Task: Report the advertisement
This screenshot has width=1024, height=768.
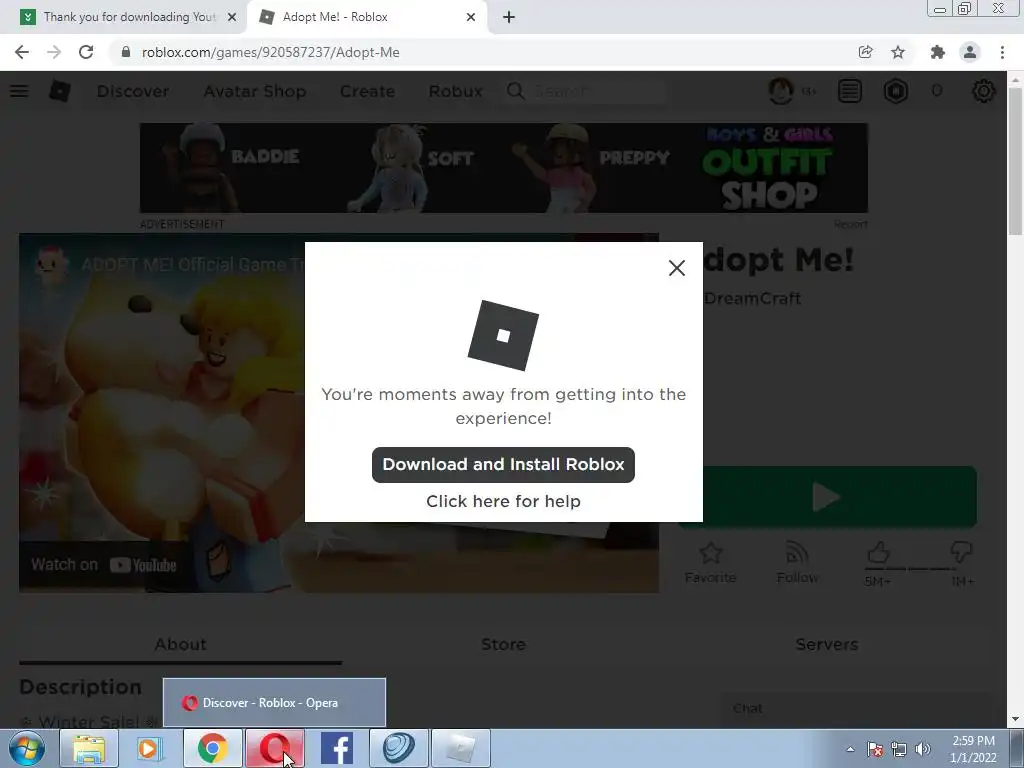Action: (x=850, y=224)
